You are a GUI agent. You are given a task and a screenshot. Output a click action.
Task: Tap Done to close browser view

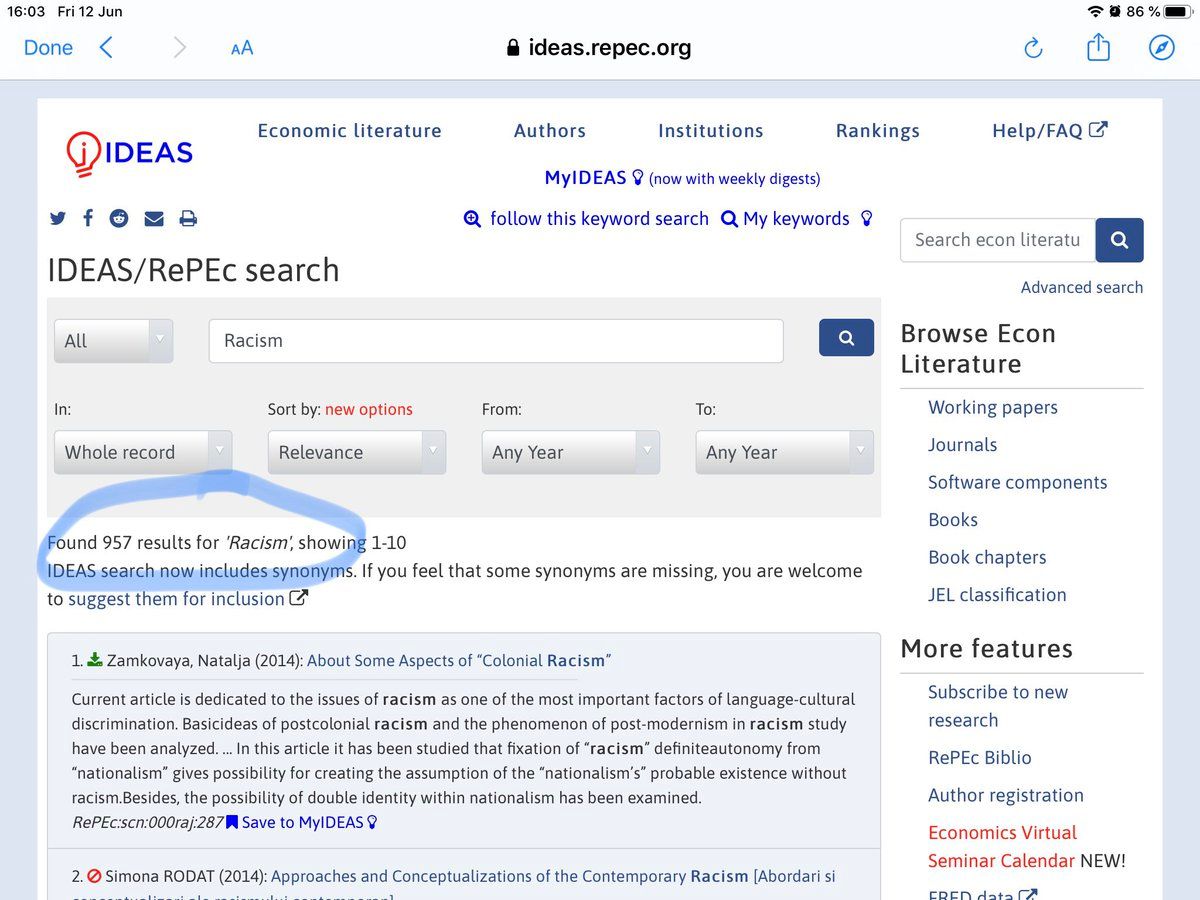(x=48, y=47)
